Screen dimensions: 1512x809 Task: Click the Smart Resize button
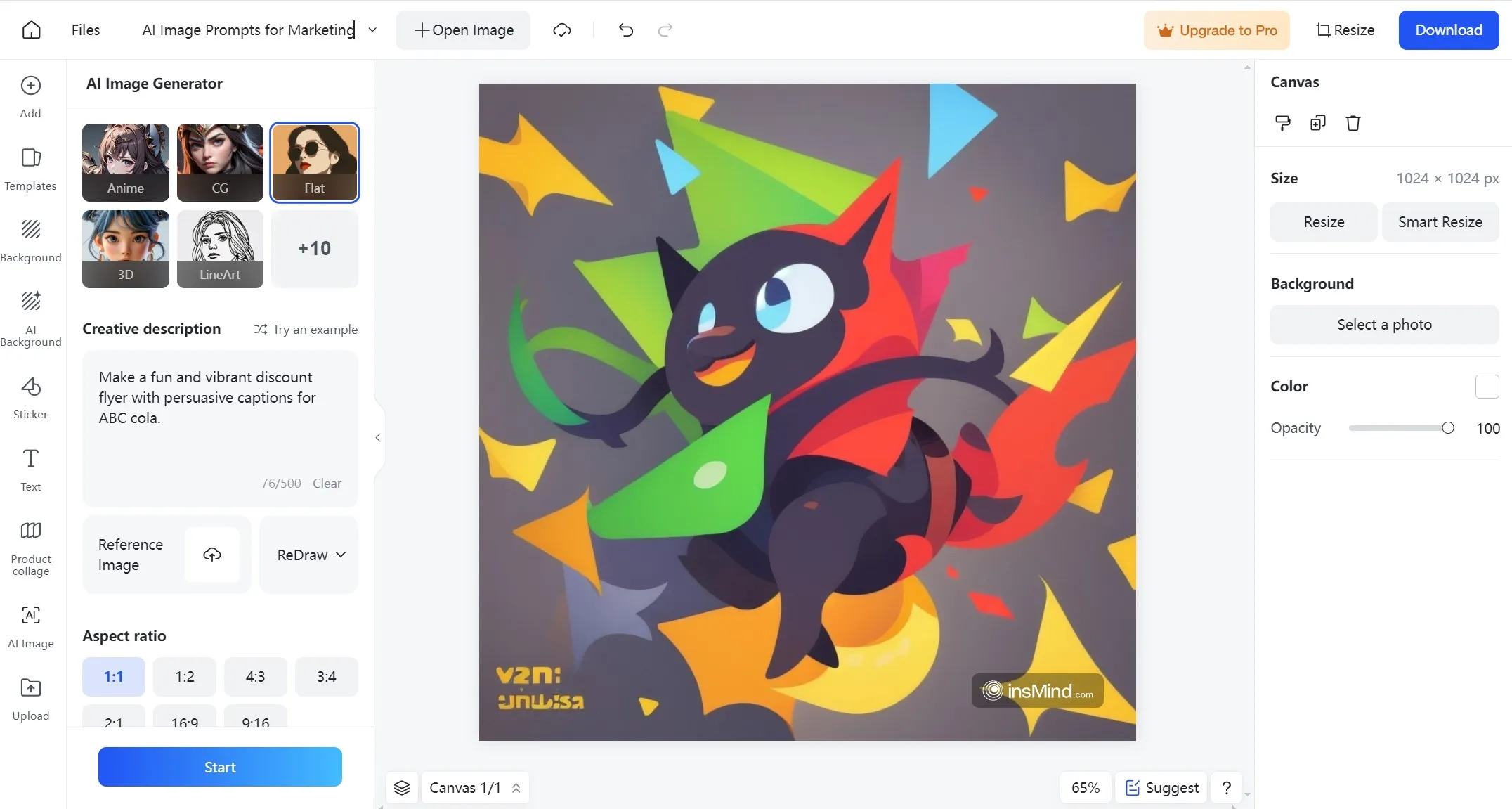pos(1440,220)
